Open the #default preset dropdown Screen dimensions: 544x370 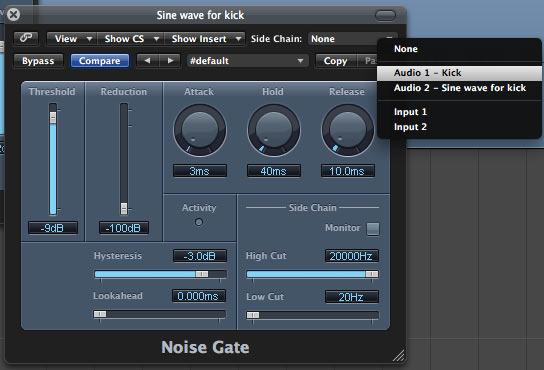click(x=247, y=61)
